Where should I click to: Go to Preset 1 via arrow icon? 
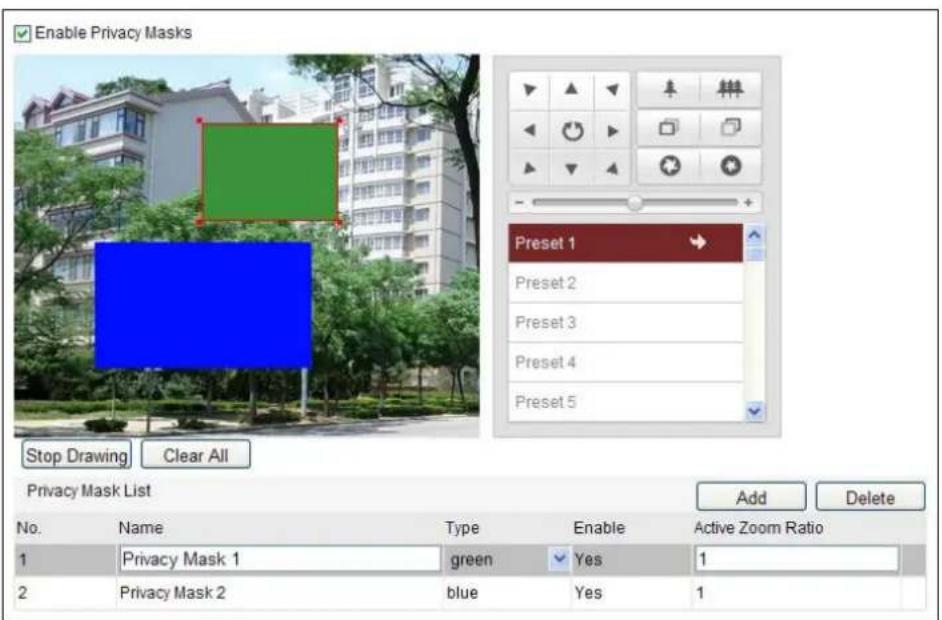click(x=697, y=243)
